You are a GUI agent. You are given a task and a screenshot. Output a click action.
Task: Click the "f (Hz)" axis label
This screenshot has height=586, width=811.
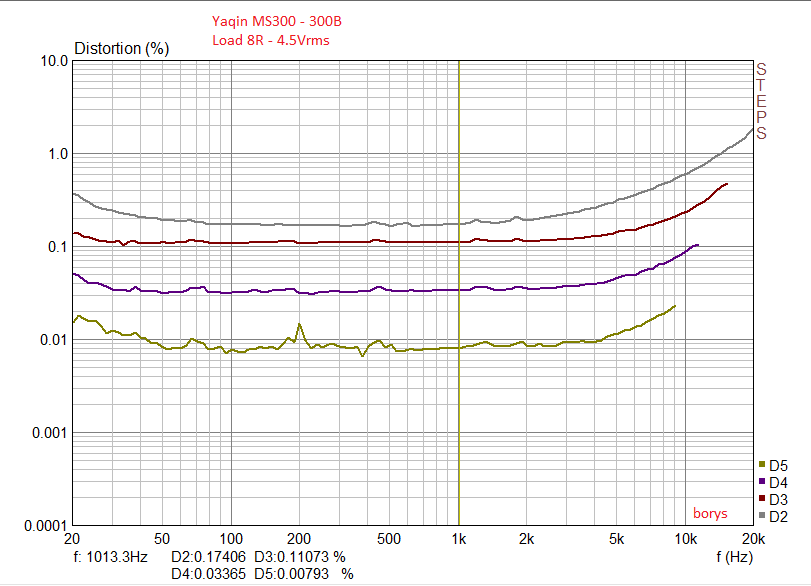point(734,557)
